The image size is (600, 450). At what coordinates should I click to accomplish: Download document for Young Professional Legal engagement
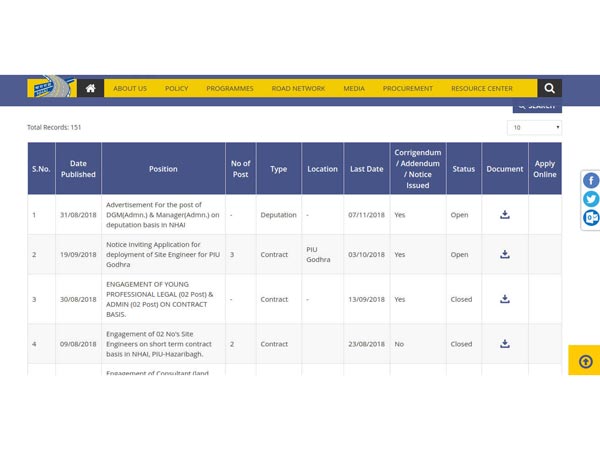pyautogui.click(x=505, y=299)
